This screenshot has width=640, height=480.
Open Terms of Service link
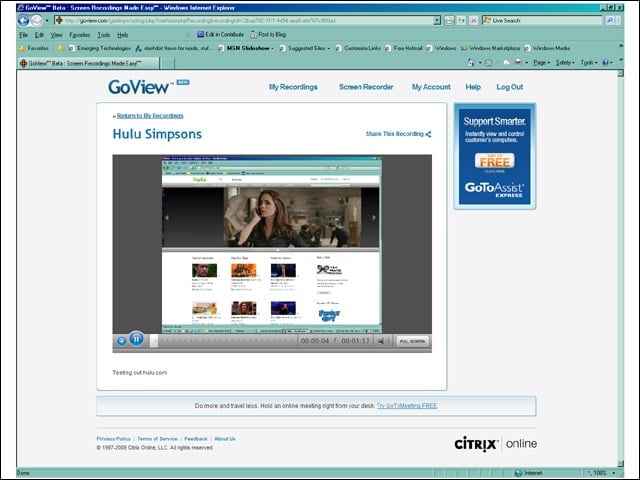click(x=158, y=439)
